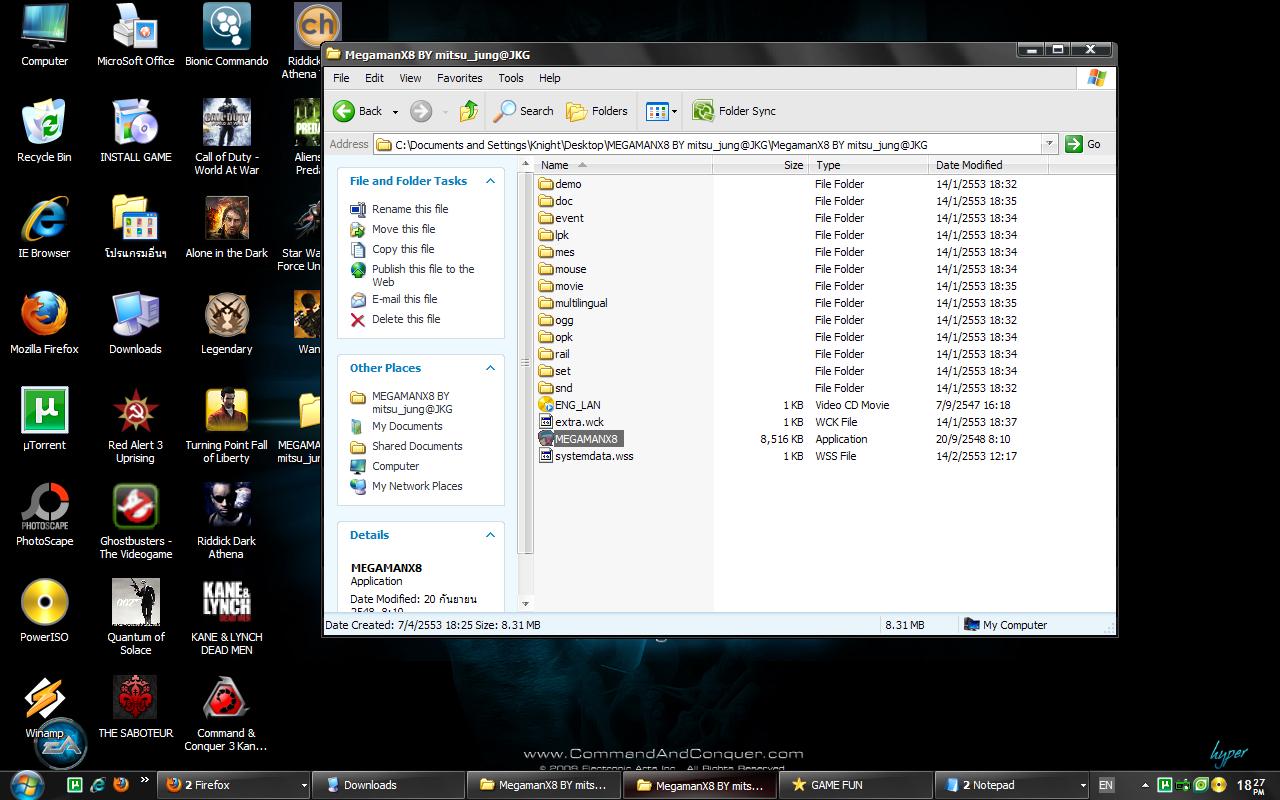Open the Notepad taskbar group dropdown
The height and width of the screenshot is (800, 1280).
pyautogui.click(x=1085, y=785)
